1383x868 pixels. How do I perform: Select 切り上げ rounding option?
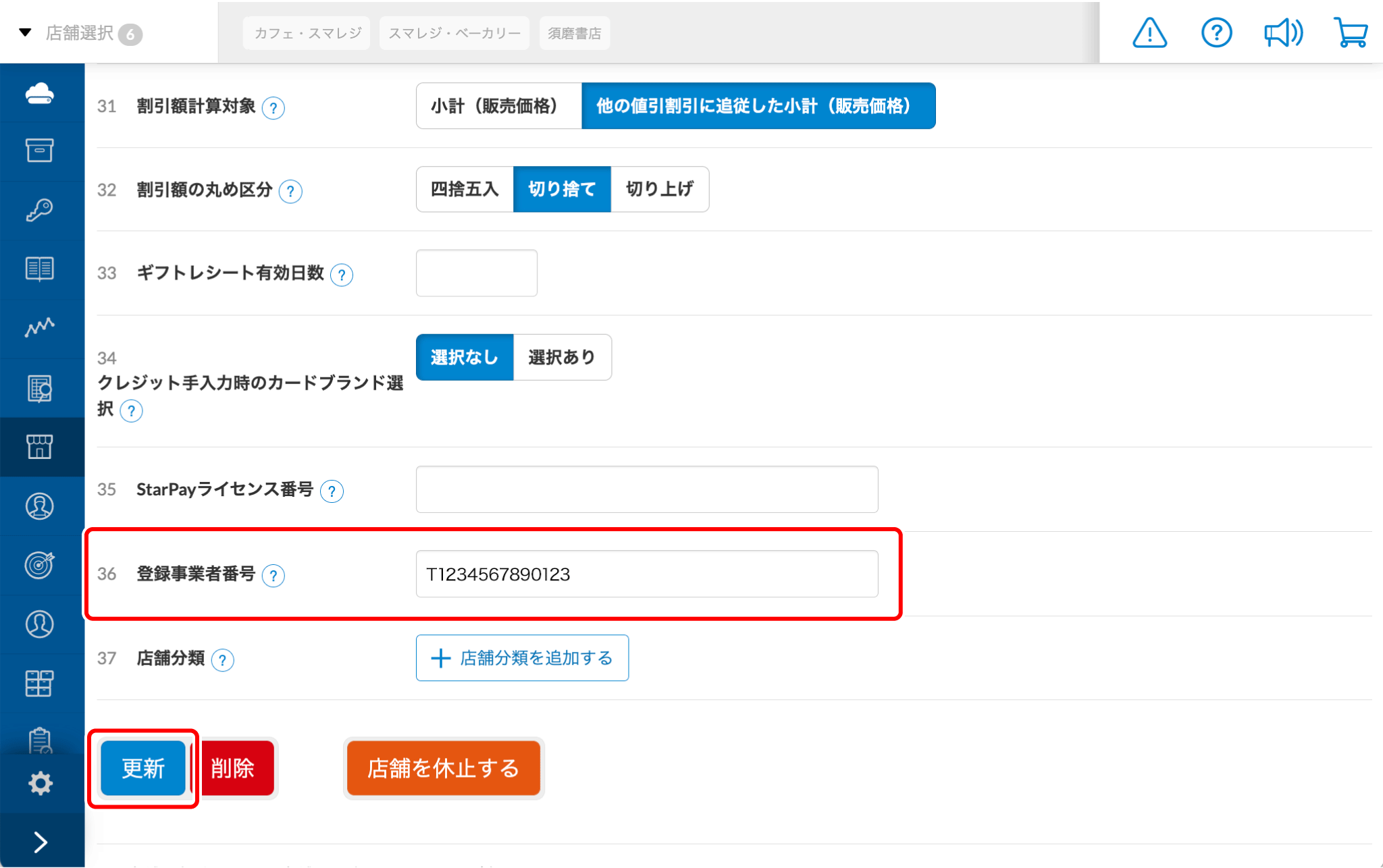pos(659,190)
